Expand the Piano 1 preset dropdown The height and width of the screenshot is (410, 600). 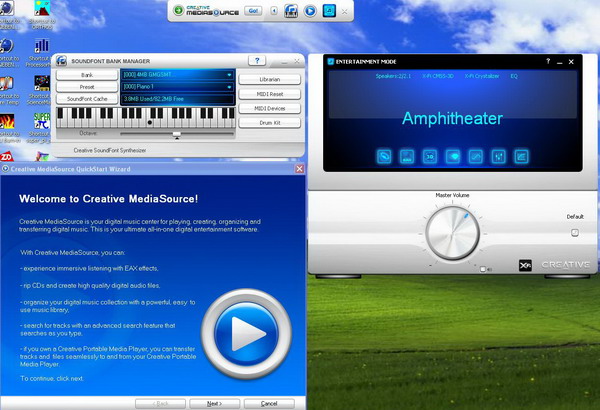tap(229, 87)
